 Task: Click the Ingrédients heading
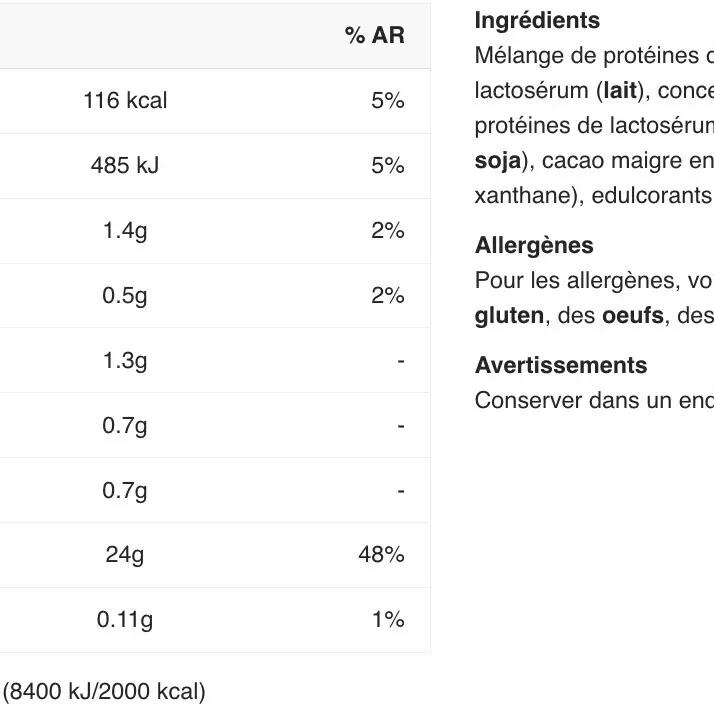point(537,21)
